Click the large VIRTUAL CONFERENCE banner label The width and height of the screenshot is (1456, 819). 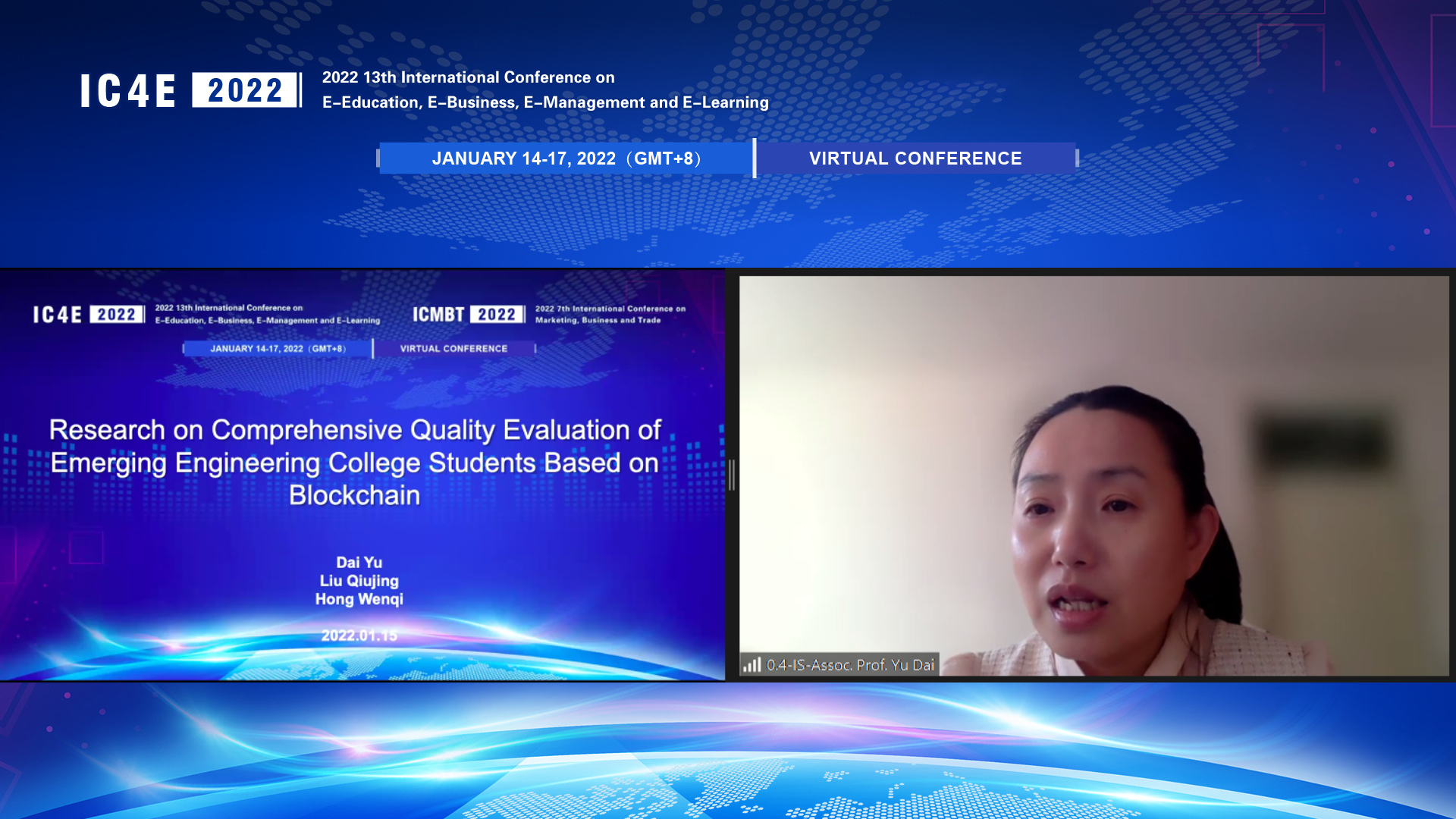point(915,158)
